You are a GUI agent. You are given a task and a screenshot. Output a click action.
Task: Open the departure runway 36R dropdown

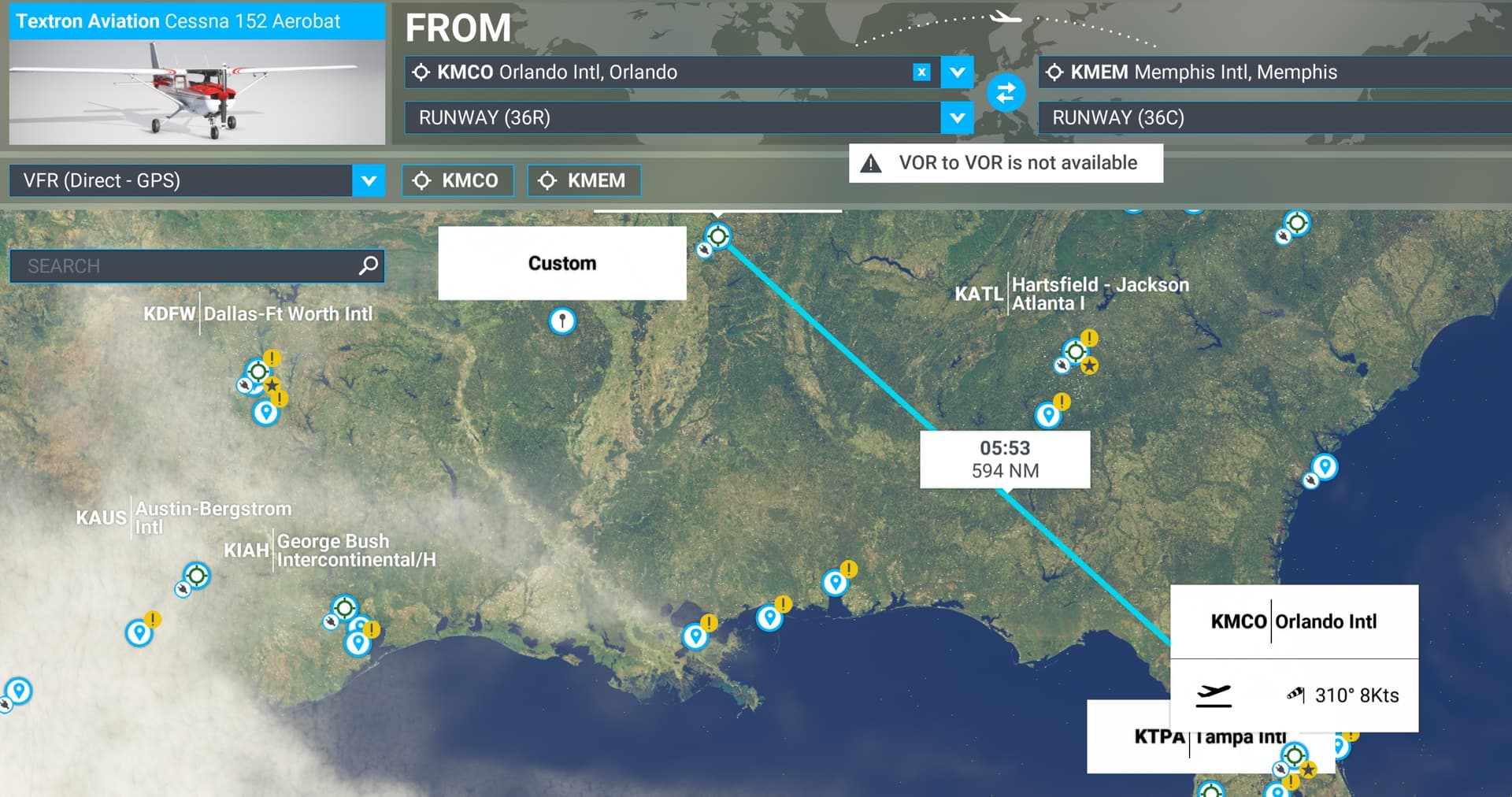click(957, 118)
